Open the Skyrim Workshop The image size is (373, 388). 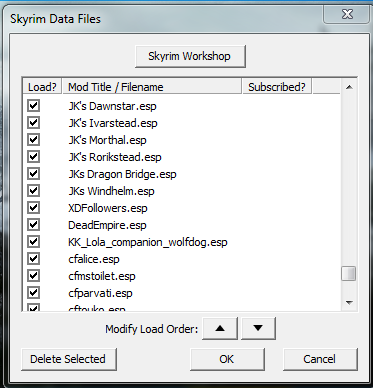190,56
